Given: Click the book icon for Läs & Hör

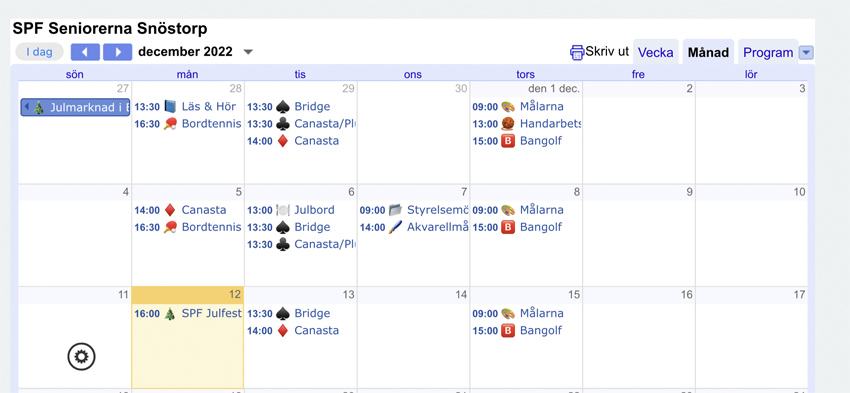Looking at the screenshot, I should click(170, 107).
